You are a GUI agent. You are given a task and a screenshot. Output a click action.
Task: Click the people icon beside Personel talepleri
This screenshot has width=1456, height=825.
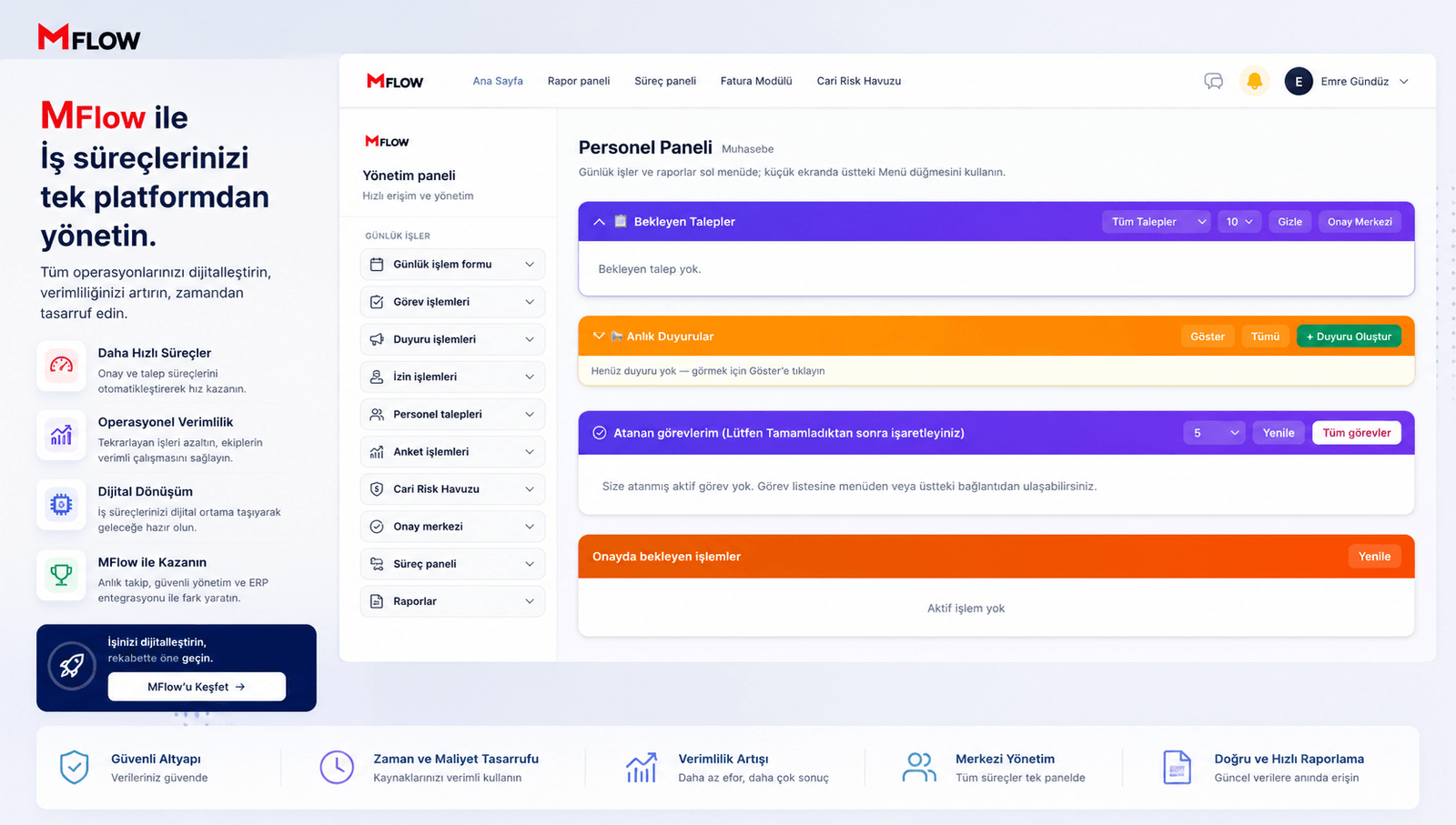(x=377, y=414)
